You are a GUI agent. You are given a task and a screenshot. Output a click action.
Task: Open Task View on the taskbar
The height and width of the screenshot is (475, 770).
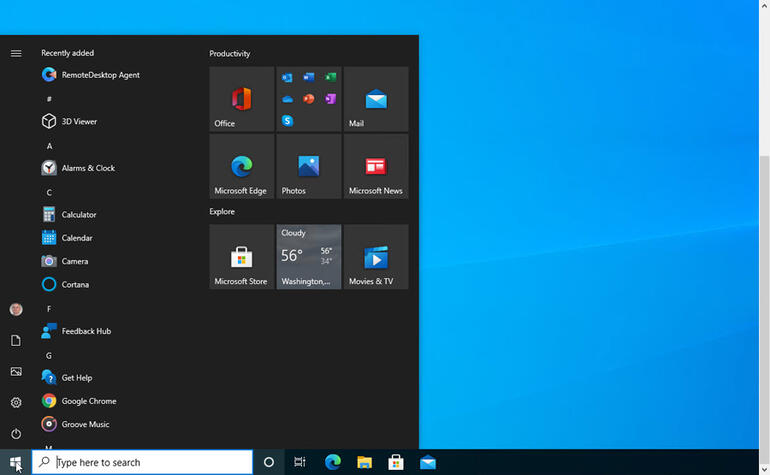[300, 462]
